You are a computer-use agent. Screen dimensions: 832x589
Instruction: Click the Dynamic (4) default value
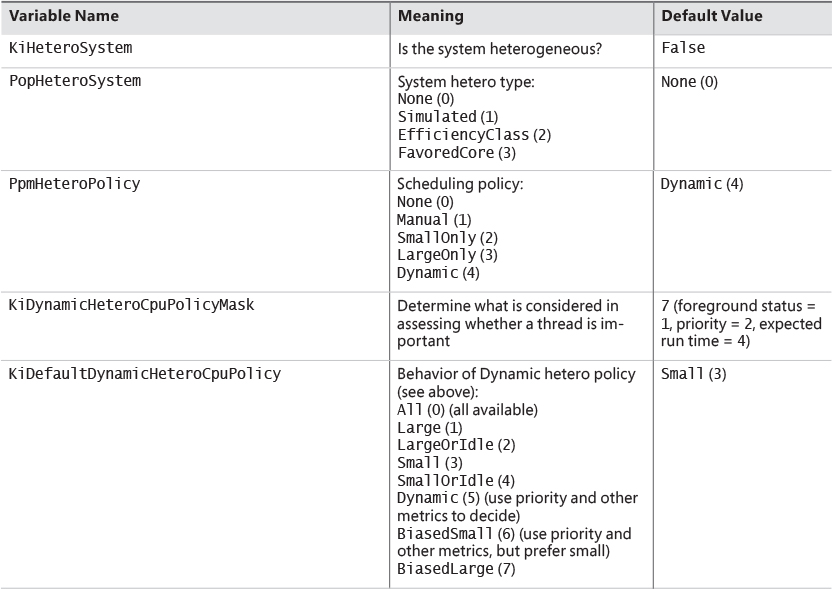(x=701, y=184)
